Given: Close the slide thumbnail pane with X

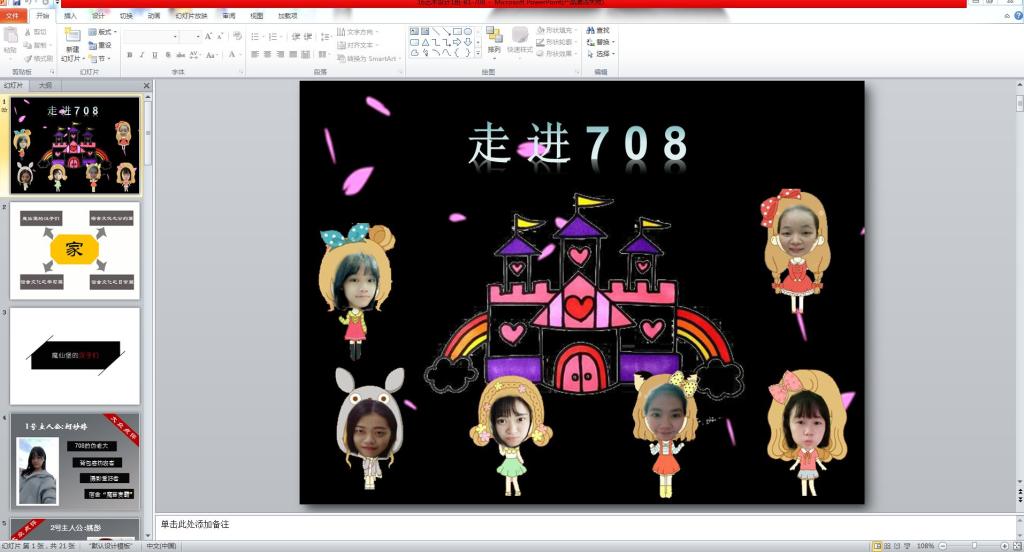Looking at the screenshot, I should click(147, 86).
